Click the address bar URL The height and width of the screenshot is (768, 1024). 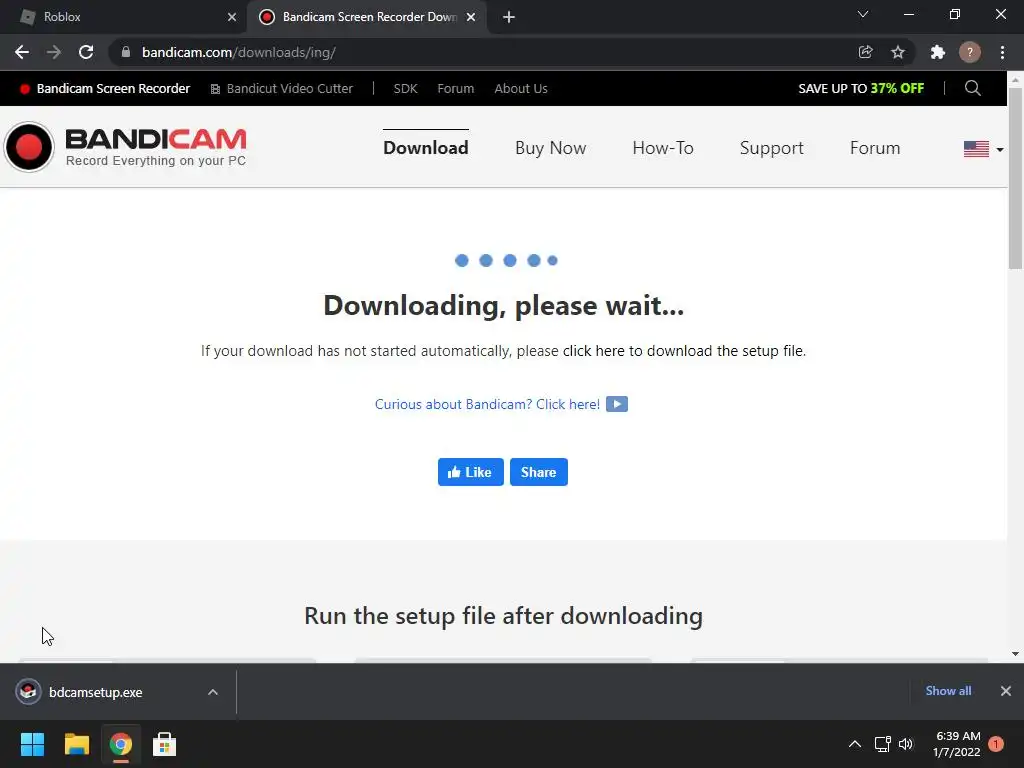[x=239, y=52]
